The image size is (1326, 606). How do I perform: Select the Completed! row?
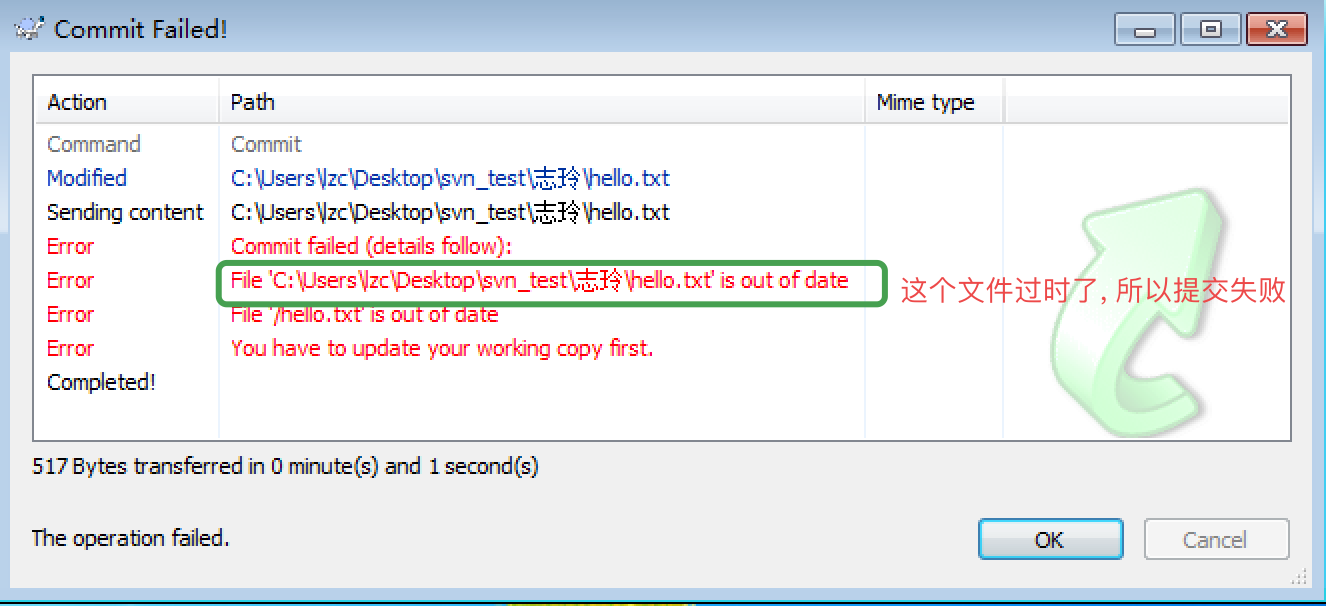pos(101,382)
